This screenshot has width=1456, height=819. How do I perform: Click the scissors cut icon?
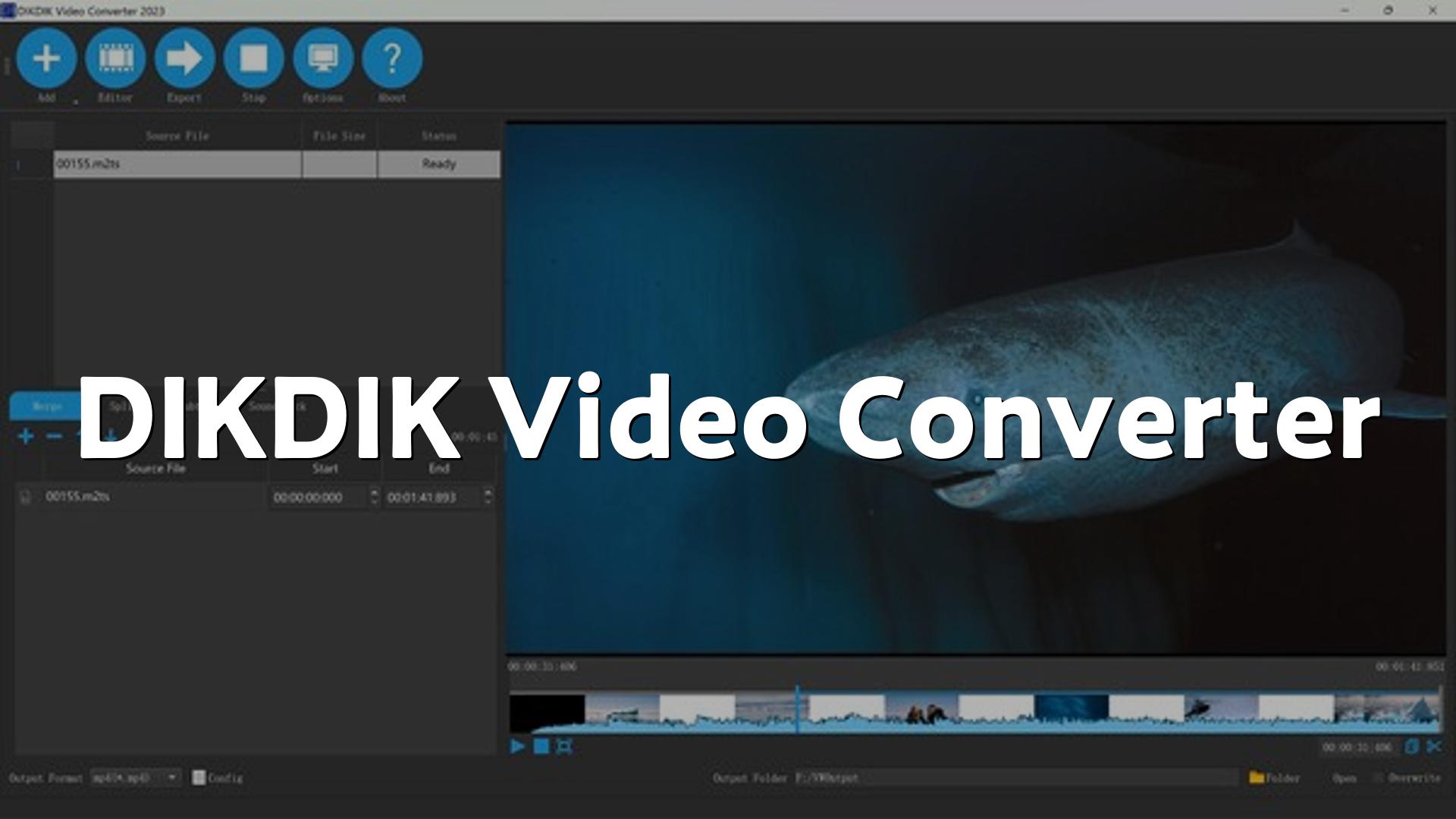click(x=1434, y=747)
